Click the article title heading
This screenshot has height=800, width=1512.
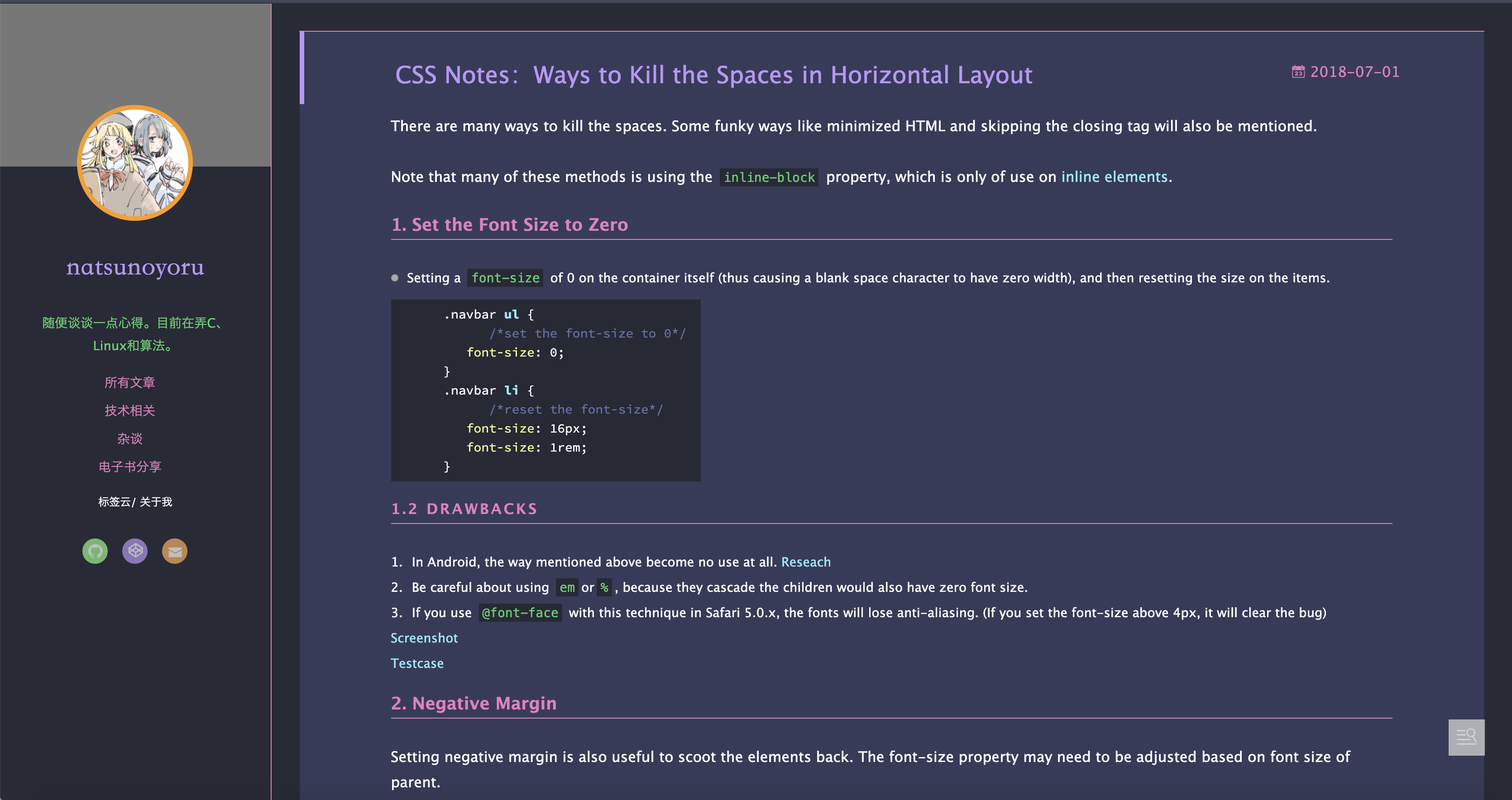(x=713, y=75)
